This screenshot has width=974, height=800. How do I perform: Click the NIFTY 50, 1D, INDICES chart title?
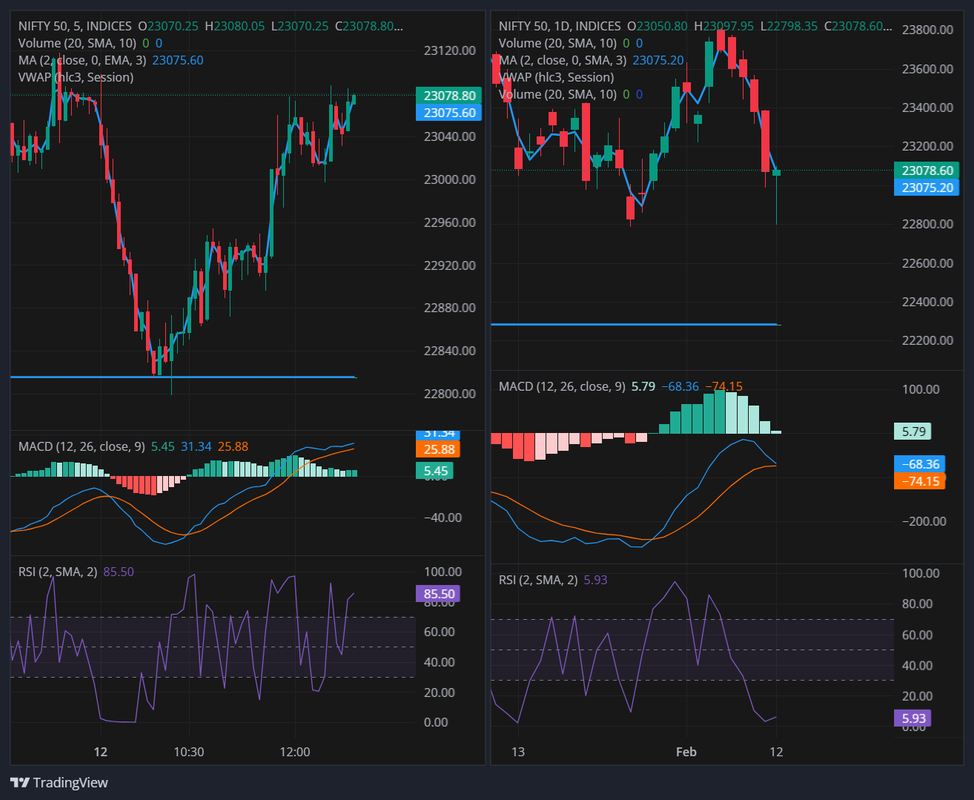point(560,26)
